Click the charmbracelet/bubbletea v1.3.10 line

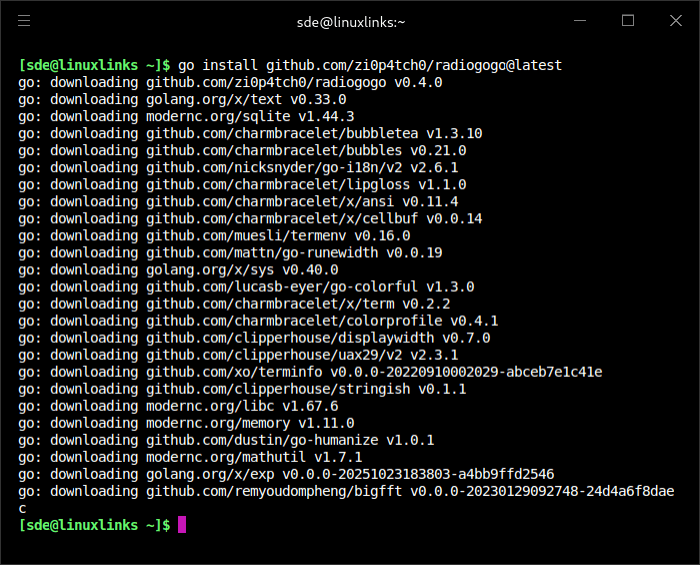click(250, 133)
